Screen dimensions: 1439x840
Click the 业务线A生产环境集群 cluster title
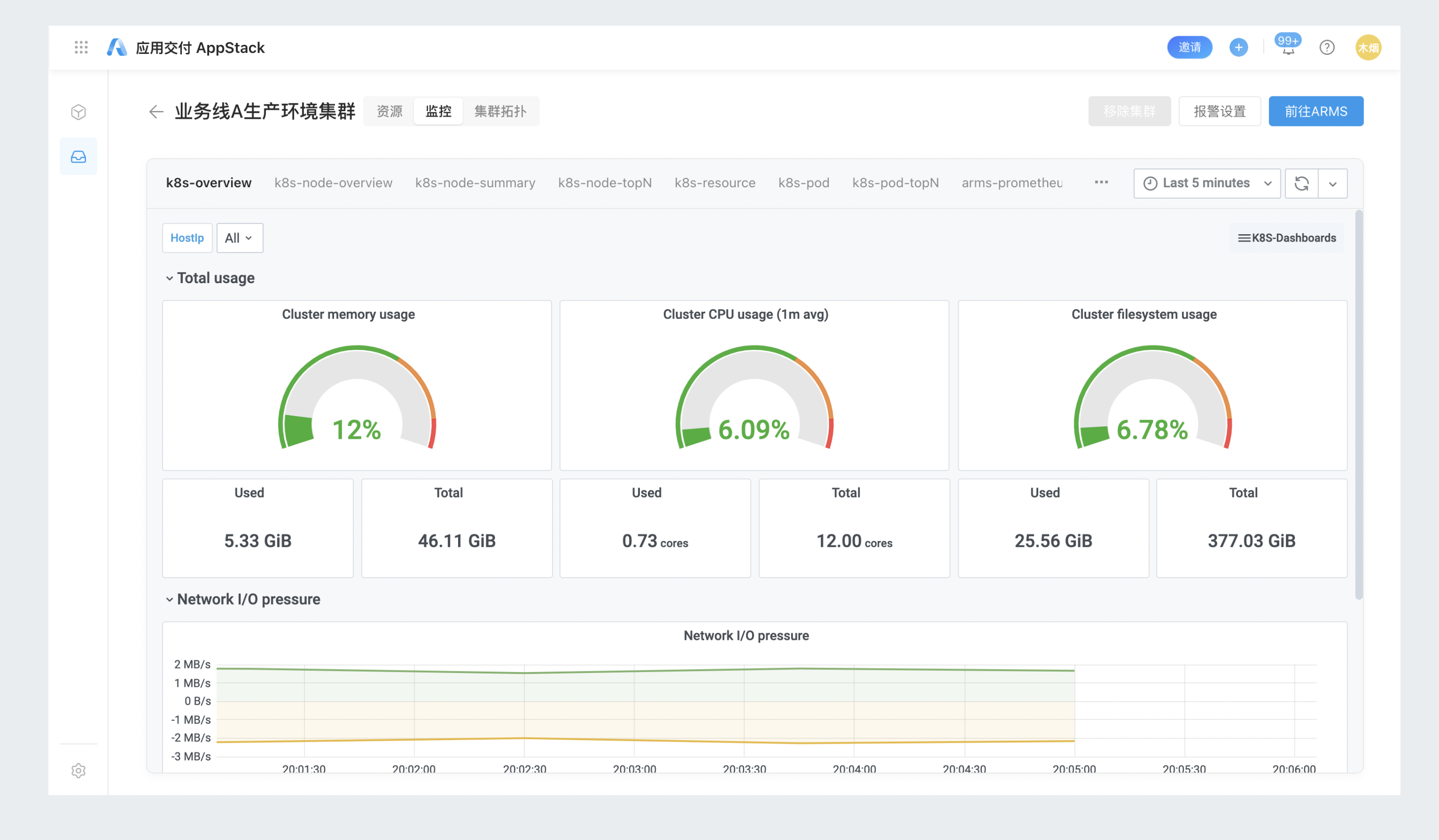pyautogui.click(x=265, y=111)
